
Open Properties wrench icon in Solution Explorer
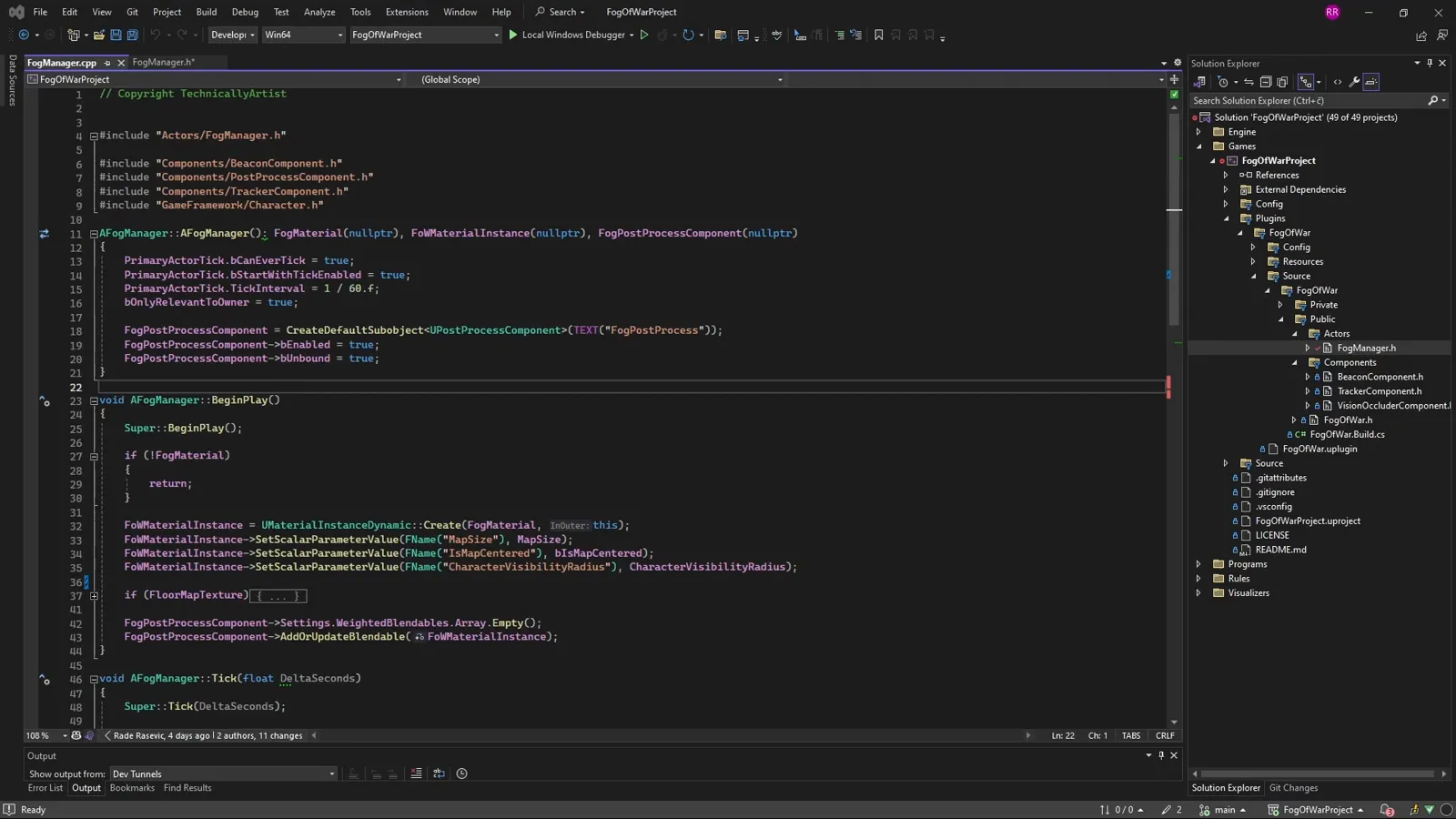pos(1354,82)
